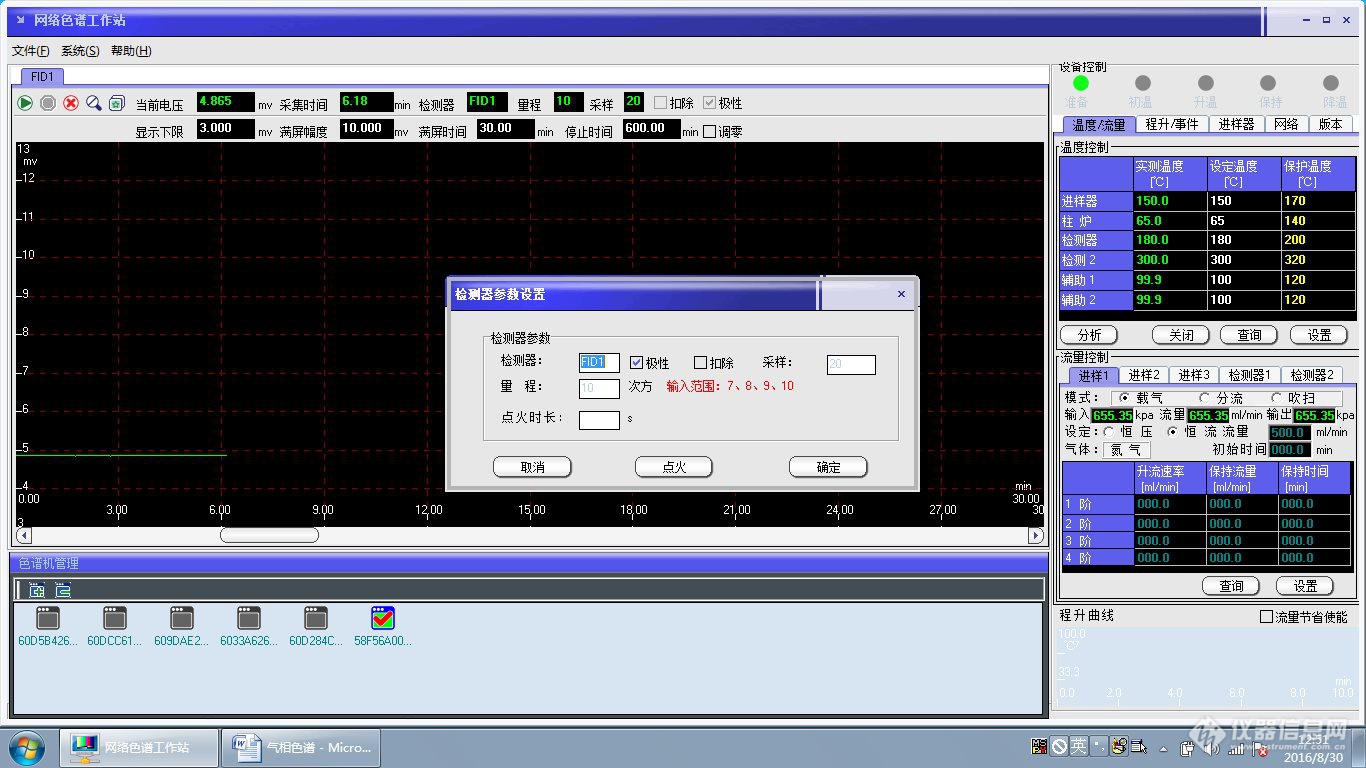Click the chart scrollbar right arrow
The height and width of the screenshot is (768, 1366).
coord(1036,536)
